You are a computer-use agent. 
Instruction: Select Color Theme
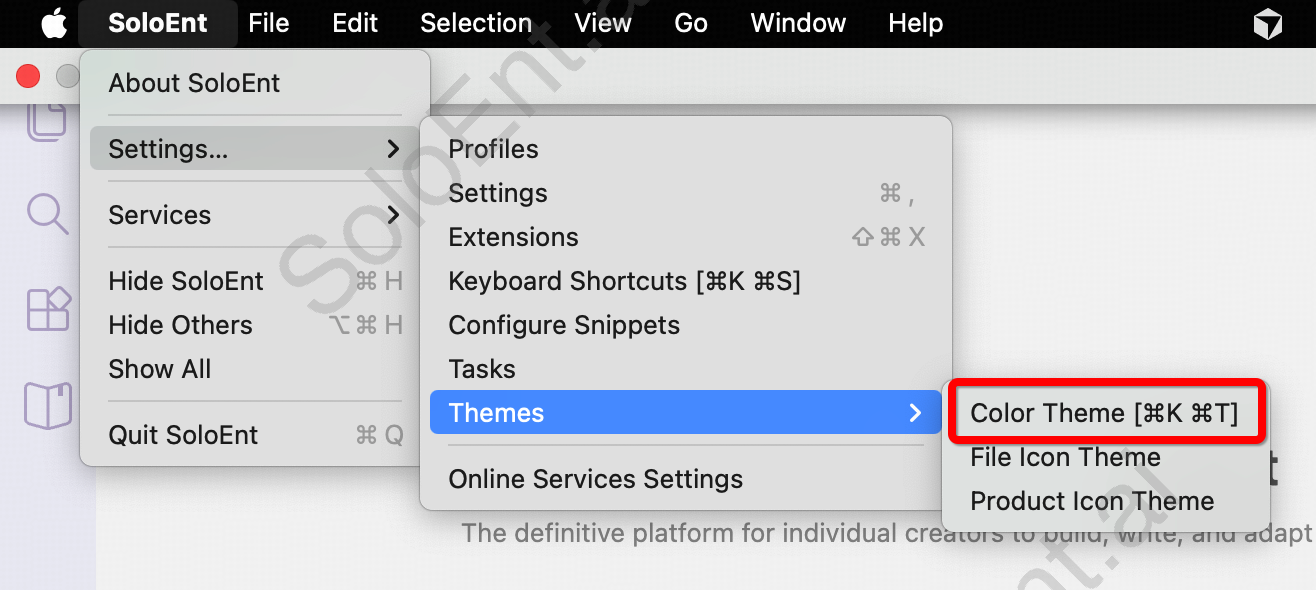point(1105,412)
